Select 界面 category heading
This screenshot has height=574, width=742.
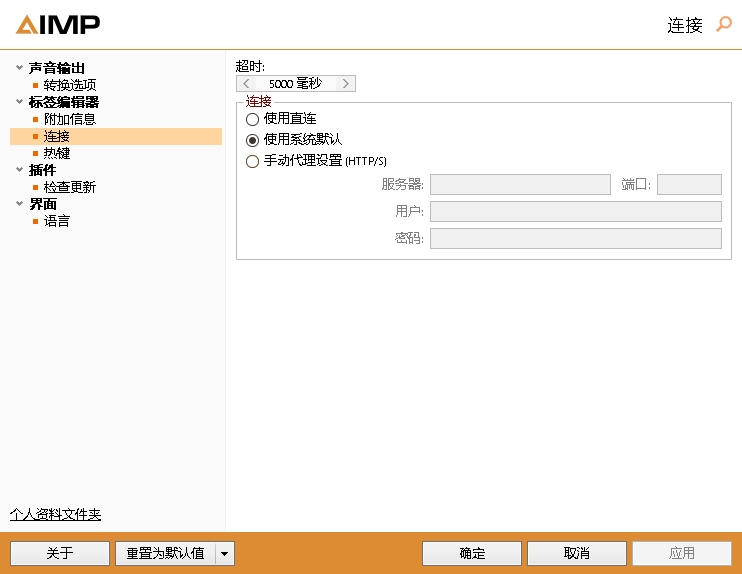point(43,204)
